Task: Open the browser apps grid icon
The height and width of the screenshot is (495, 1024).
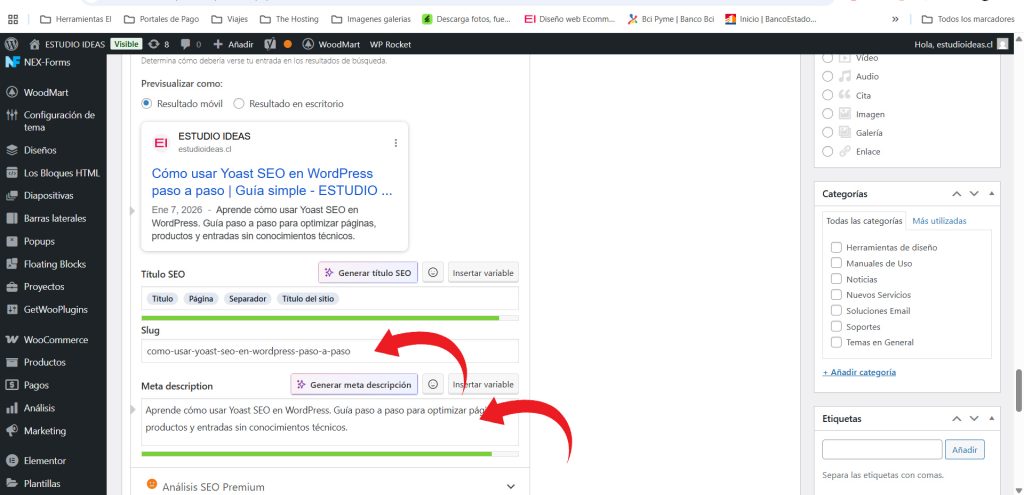Action: [x=13, y=19]
